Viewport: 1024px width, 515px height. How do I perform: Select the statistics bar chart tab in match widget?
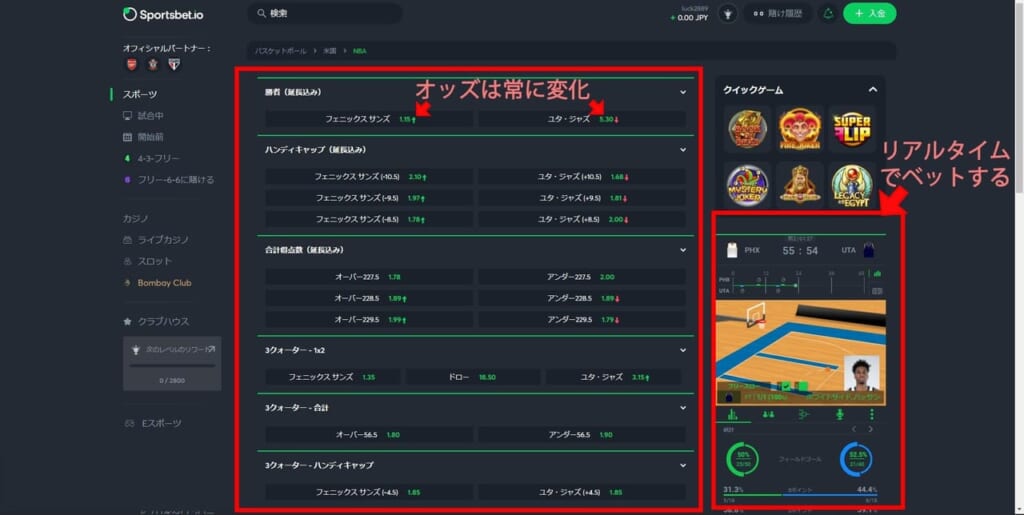point(733,414)
